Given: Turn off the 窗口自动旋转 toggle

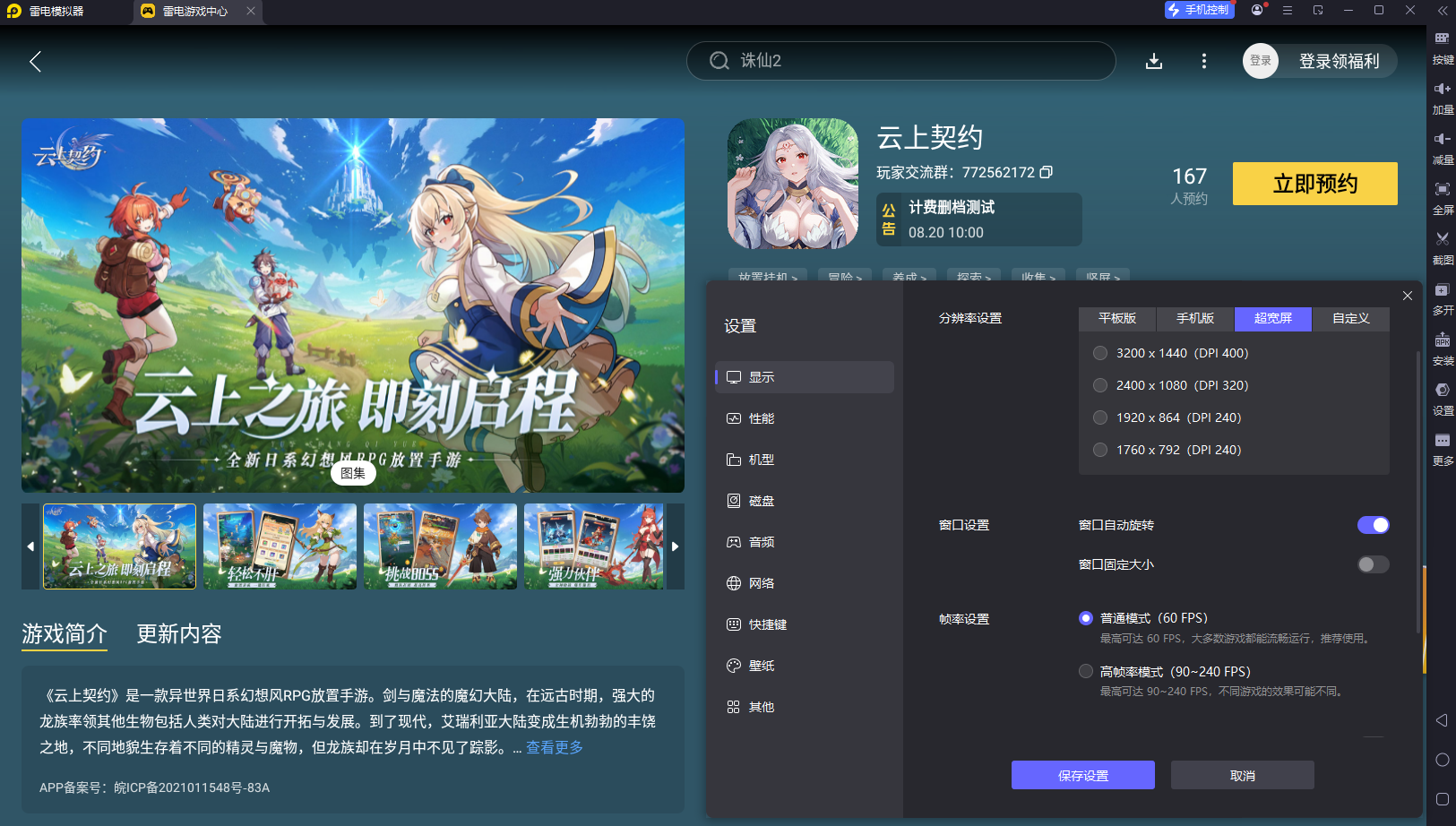Looking at the screenshot, I should pos(1373,525).
